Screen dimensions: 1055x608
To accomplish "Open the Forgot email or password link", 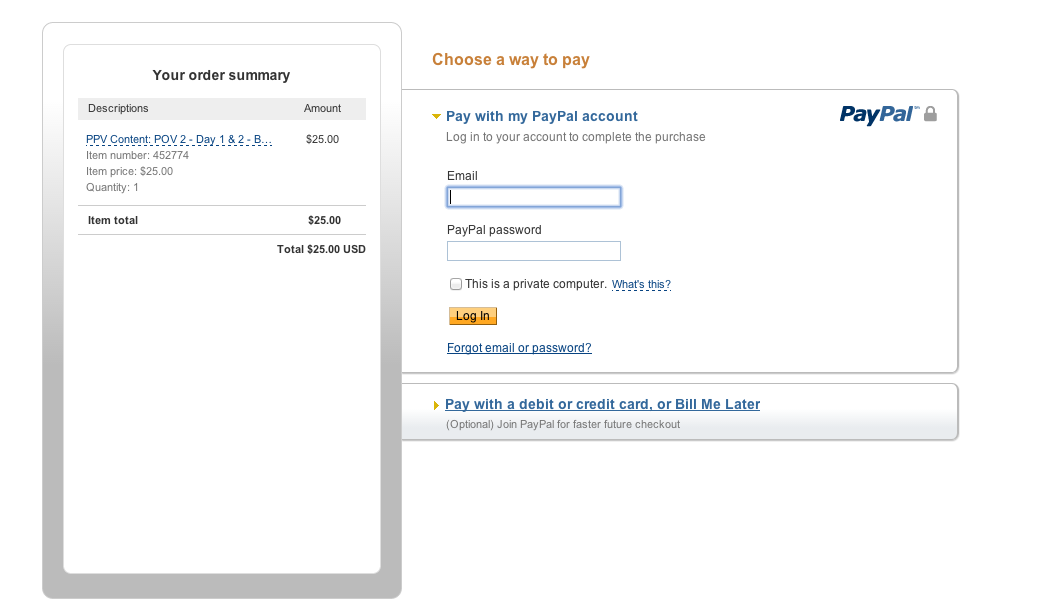I will 519,348.
